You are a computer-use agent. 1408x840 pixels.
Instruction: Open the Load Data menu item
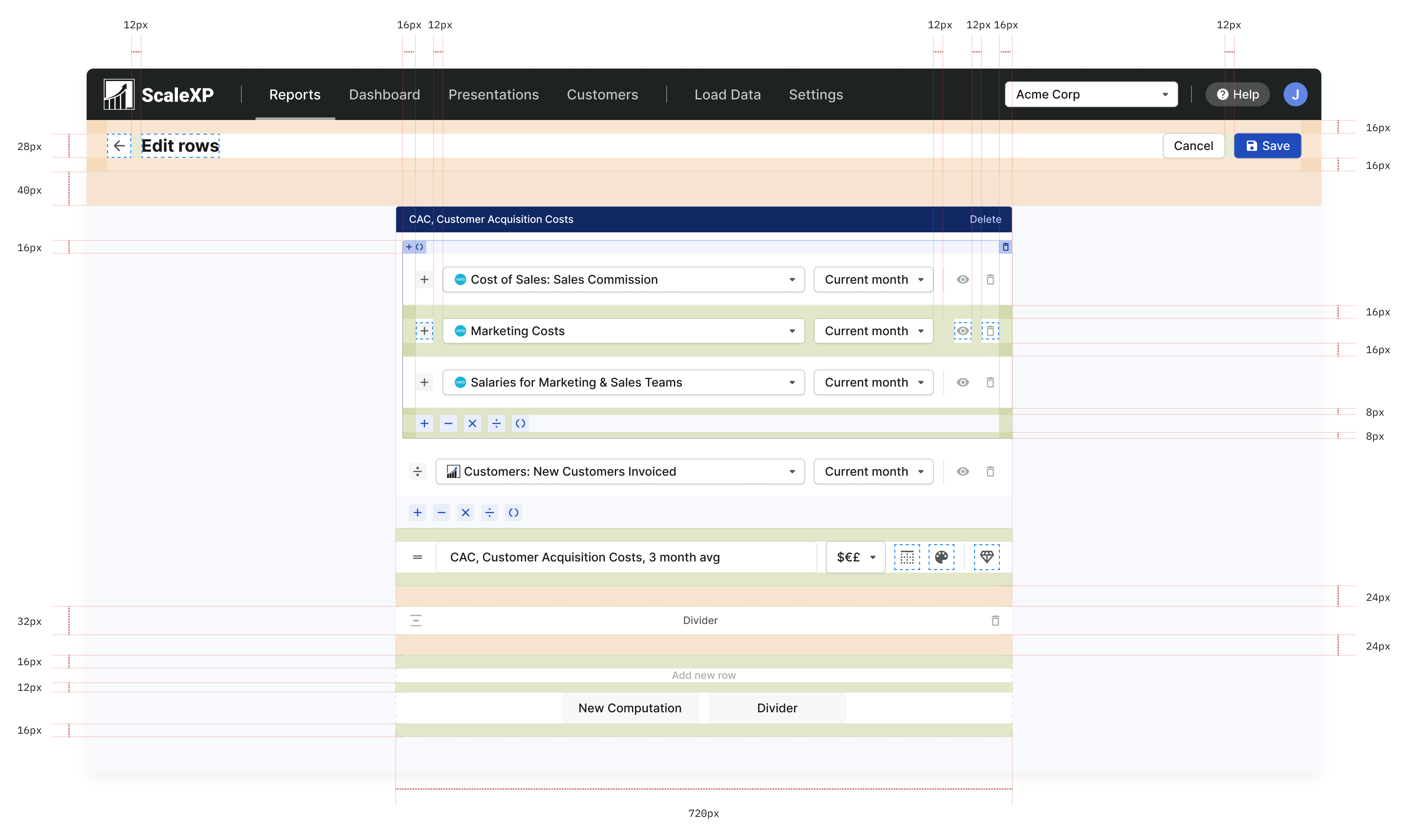727,95
